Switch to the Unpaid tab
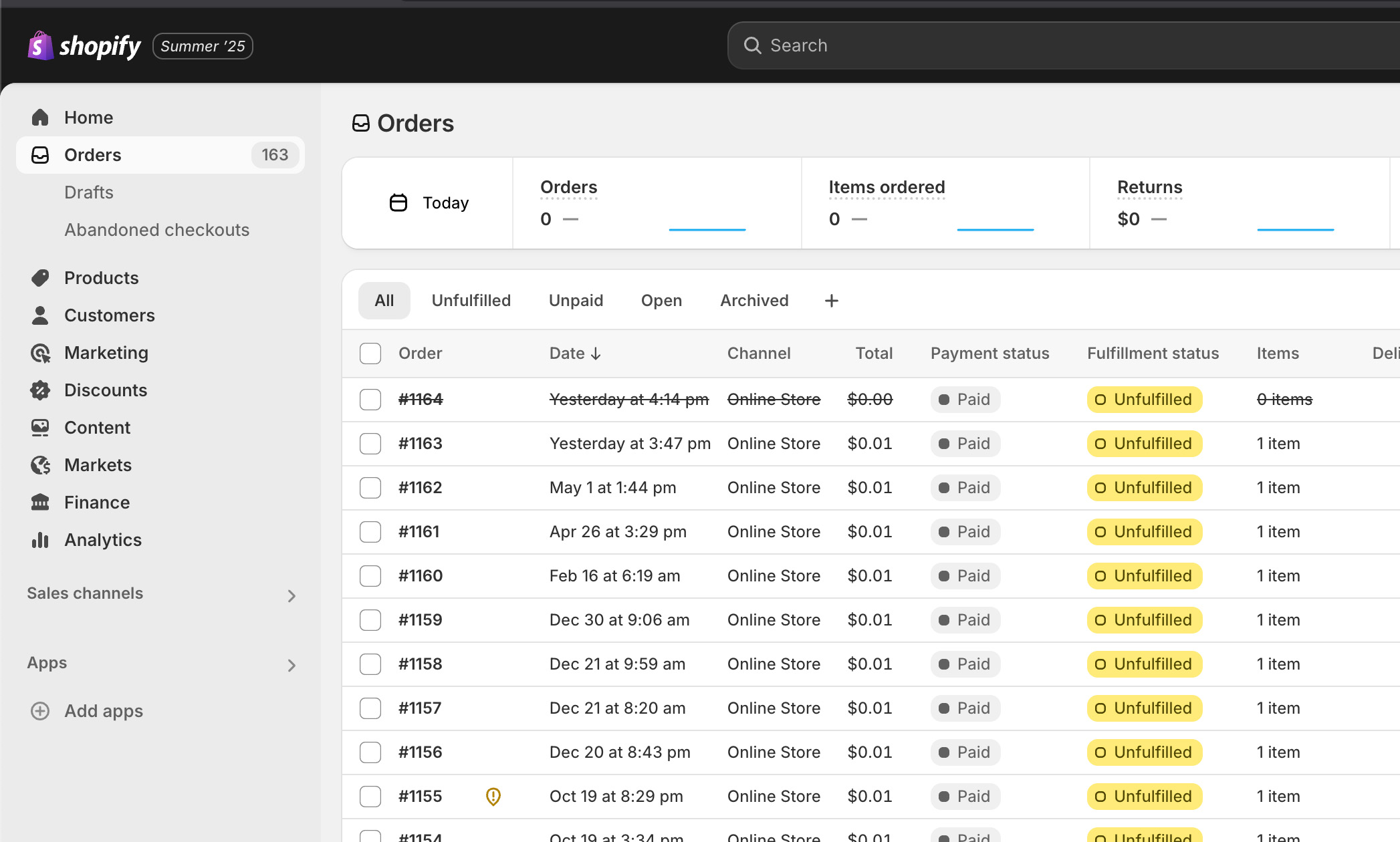1400x842 pixels. point(576,301)
